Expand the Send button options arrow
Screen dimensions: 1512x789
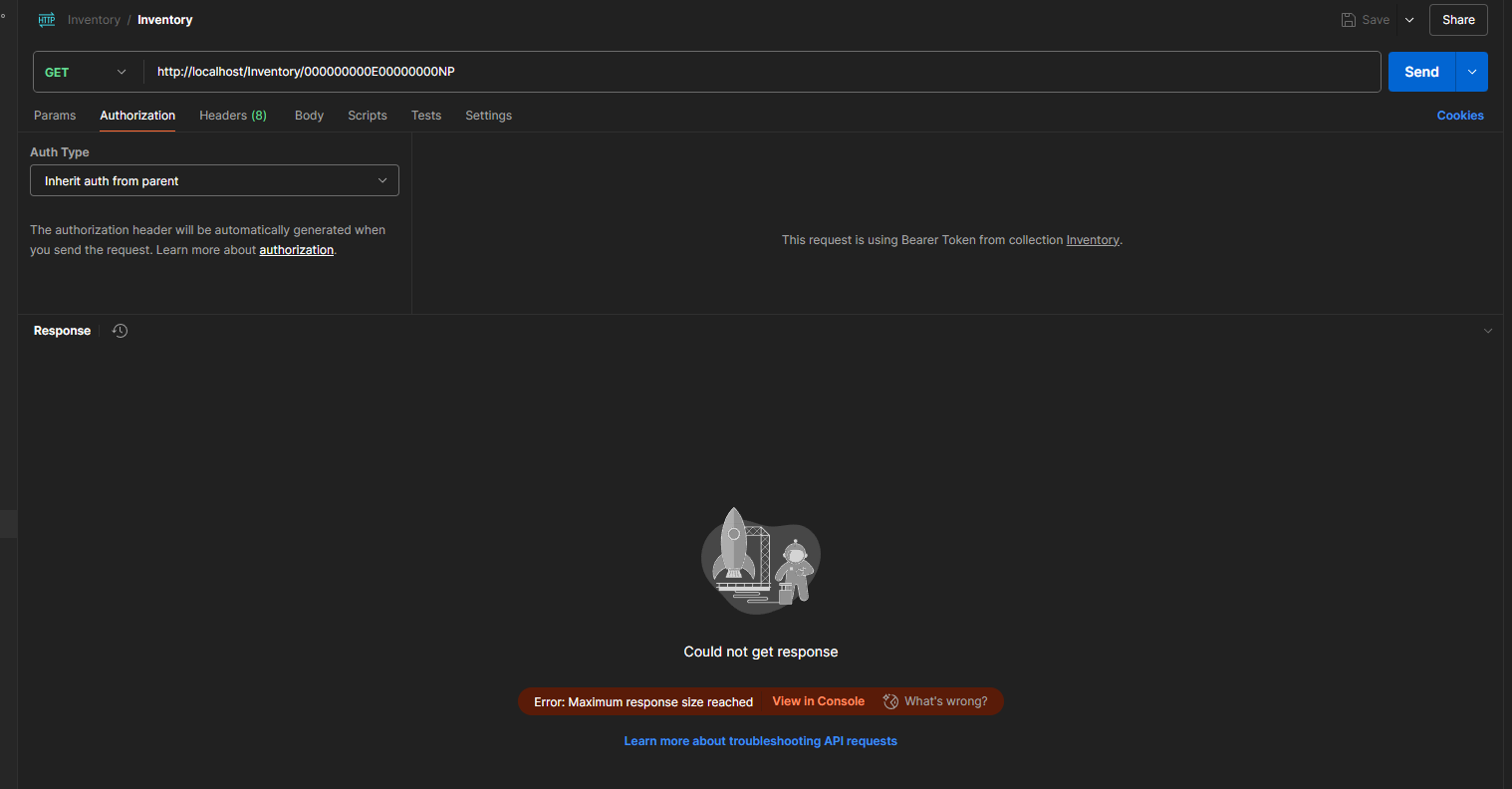click(1471, 72)
